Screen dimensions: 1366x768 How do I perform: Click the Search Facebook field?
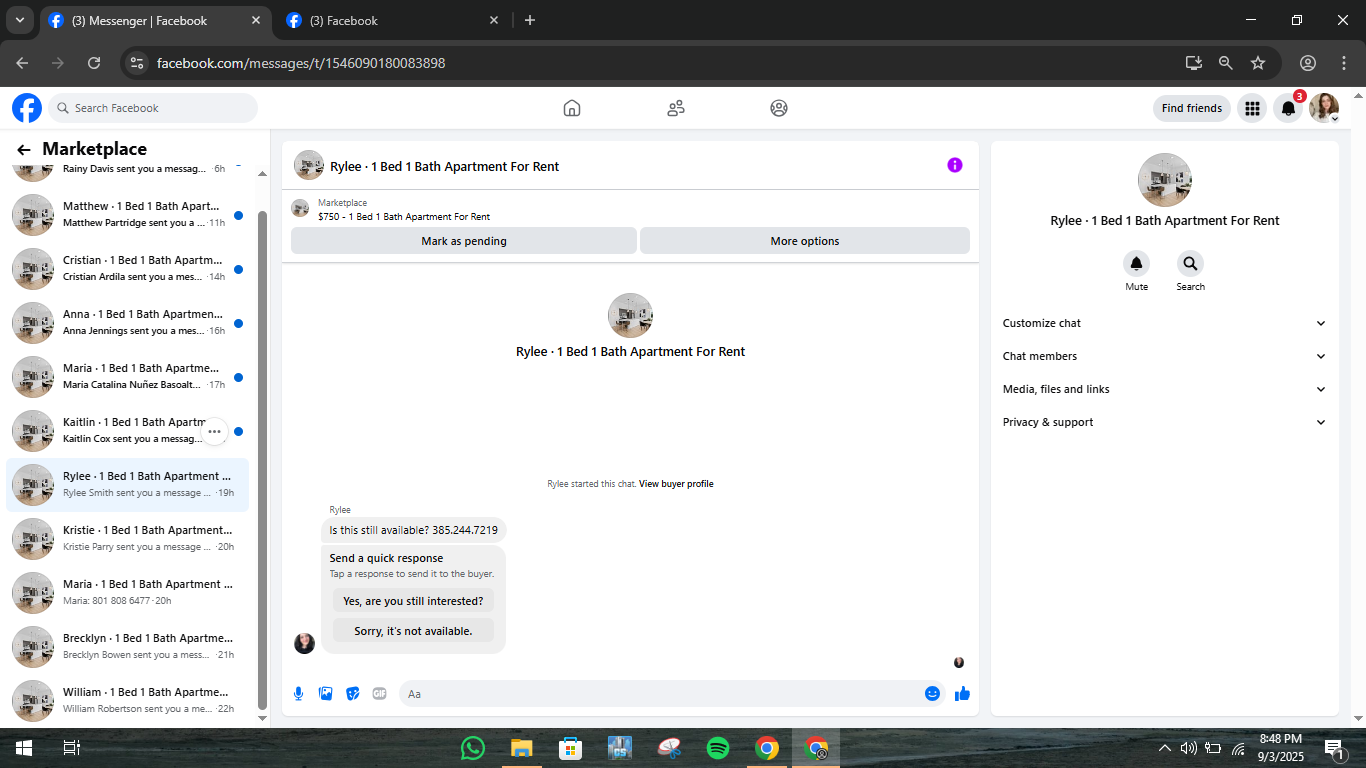pyautogui.click(x=153, y=108)
